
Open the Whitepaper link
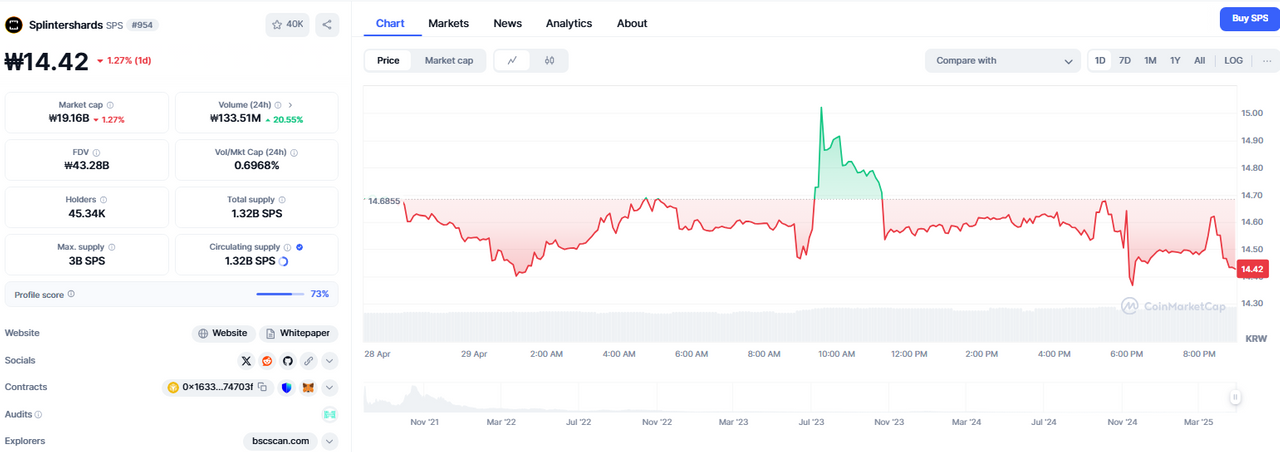coord(299,334)
